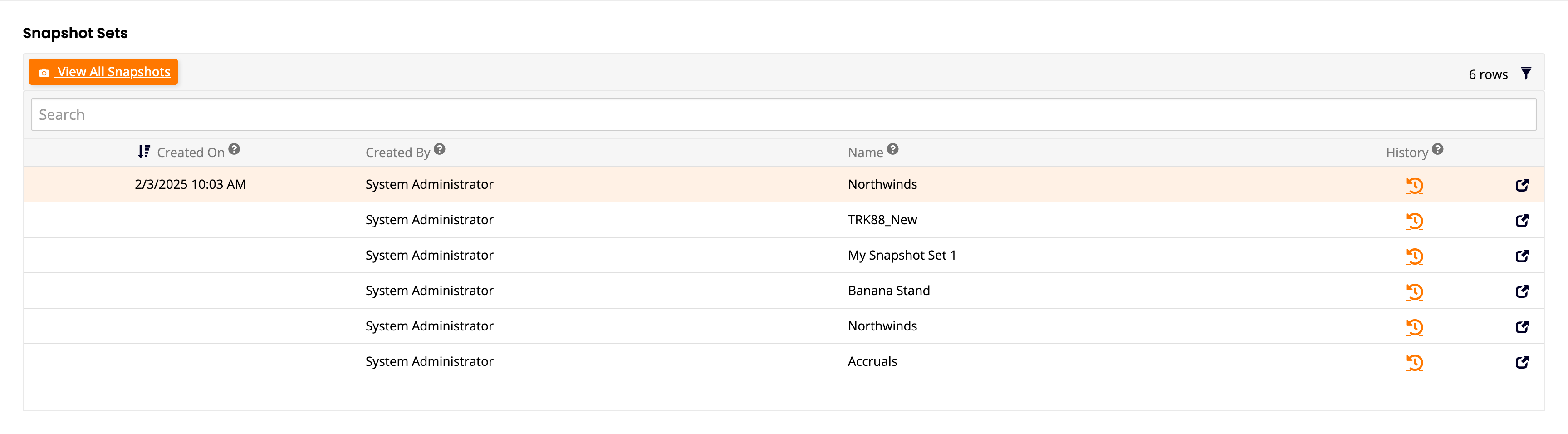The width and height of the screenshot is (1568, 434).
Task: Click View All Snapshots button
Action: 103,72
